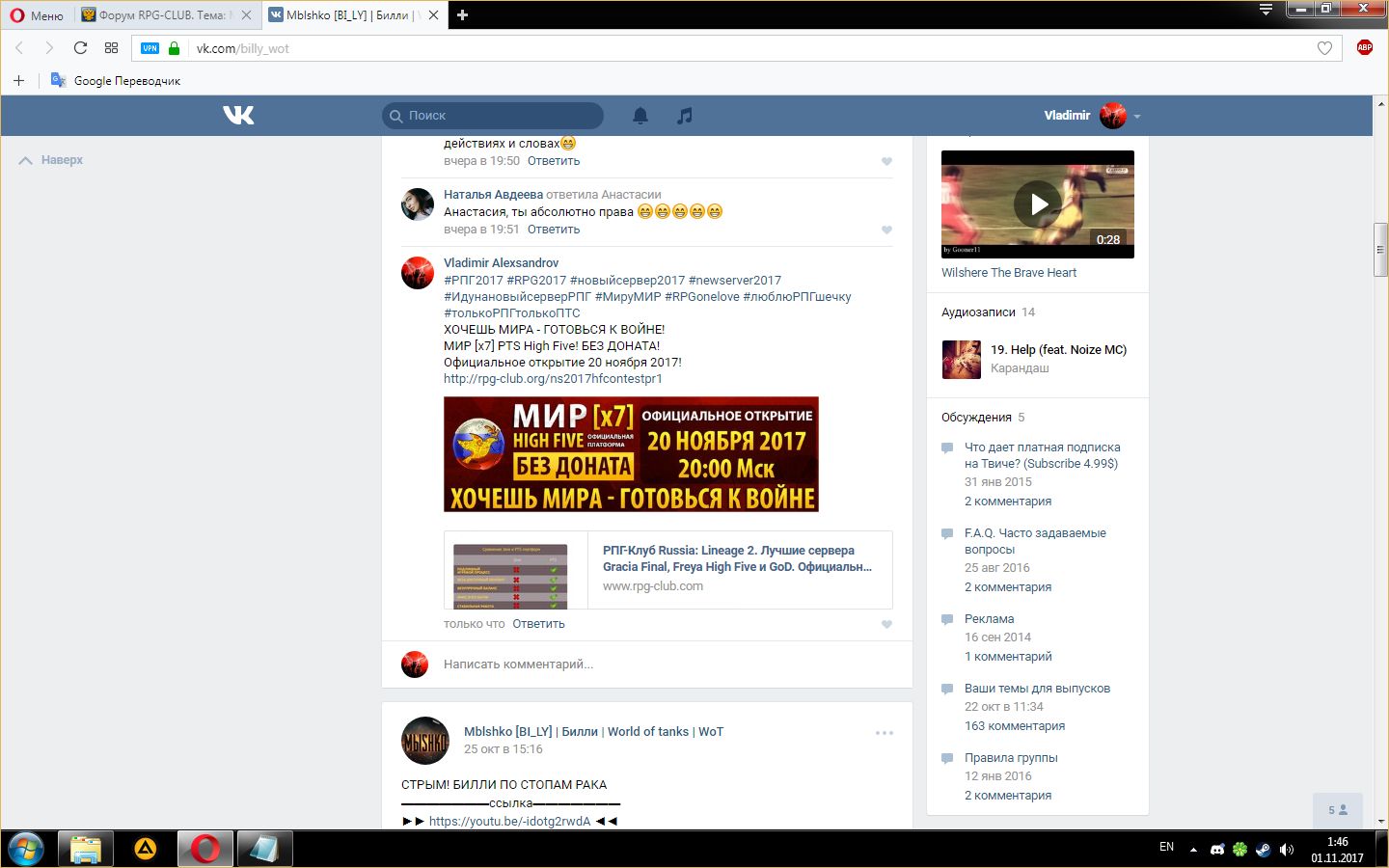
Task: Open the VK music note icon
Action: pos(684,116)
